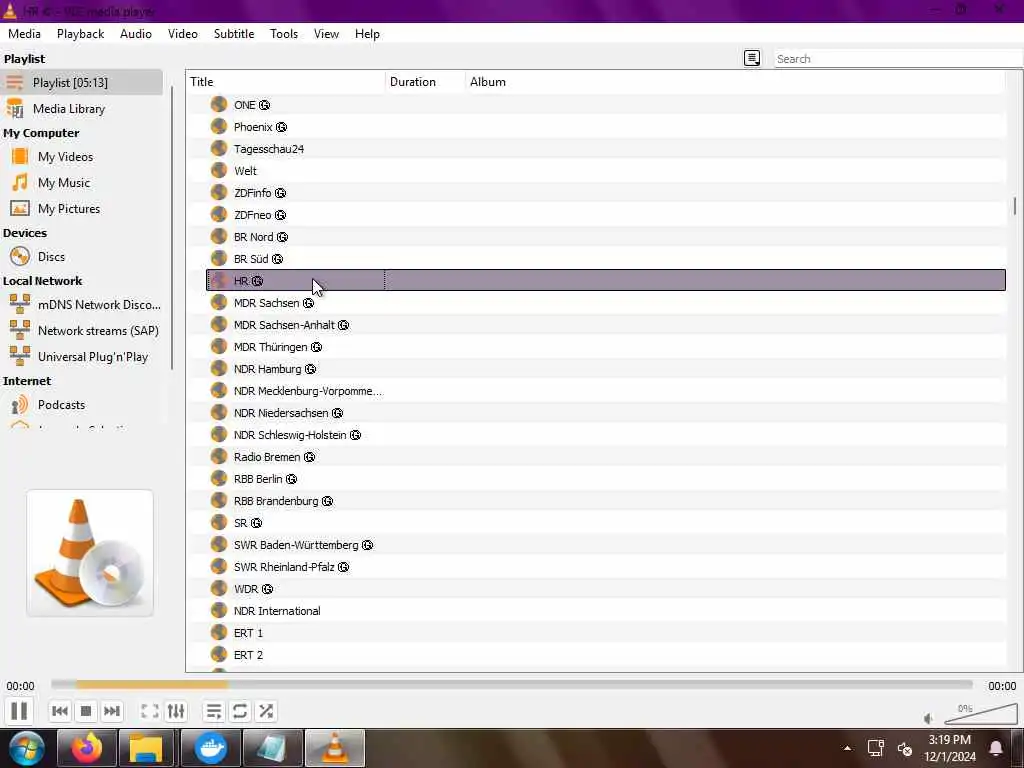Toggle fullscreen video mode
Screen dimensions: 1024x768
pos(150,711)
